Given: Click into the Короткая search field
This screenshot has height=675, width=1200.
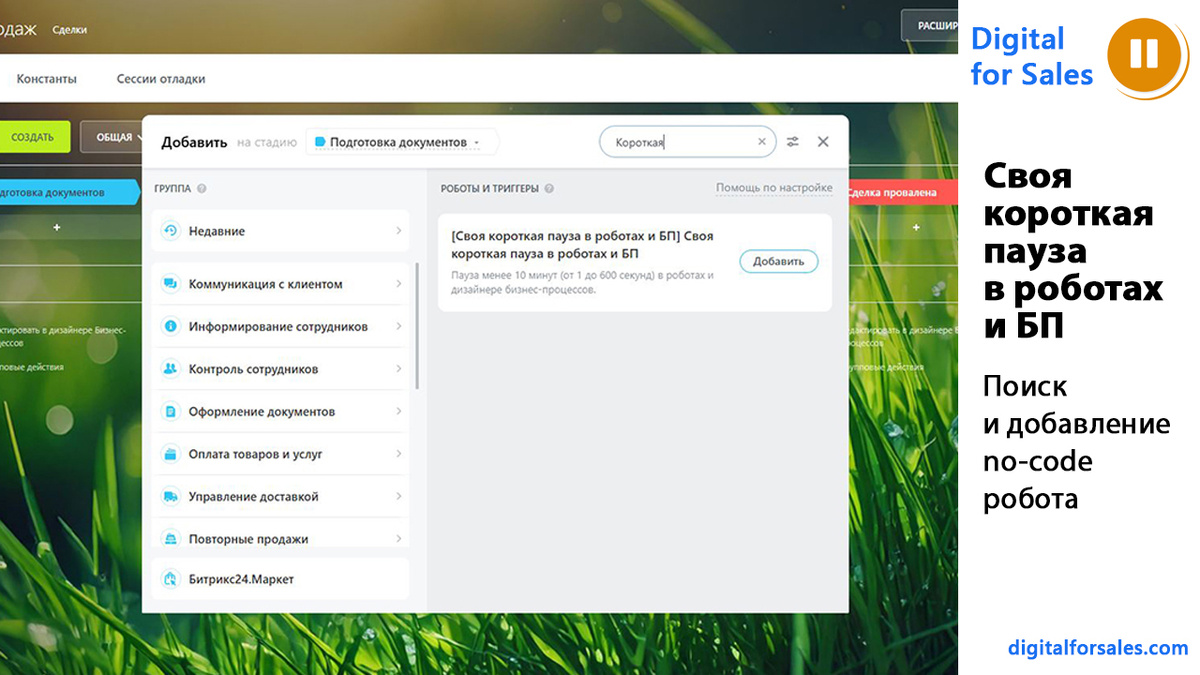Looking at the screenshot, I should [688, 142].
